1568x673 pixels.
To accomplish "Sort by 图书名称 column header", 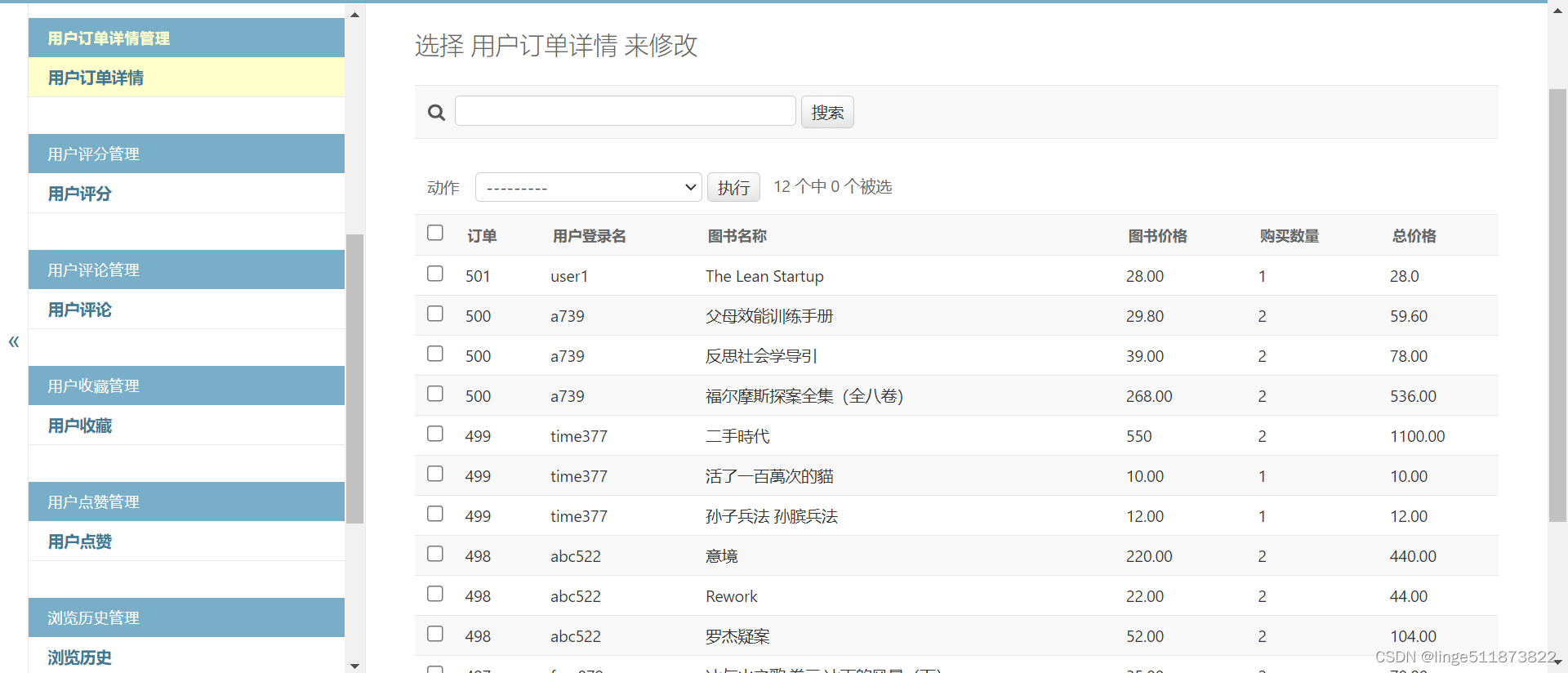I will click(737, 236).
